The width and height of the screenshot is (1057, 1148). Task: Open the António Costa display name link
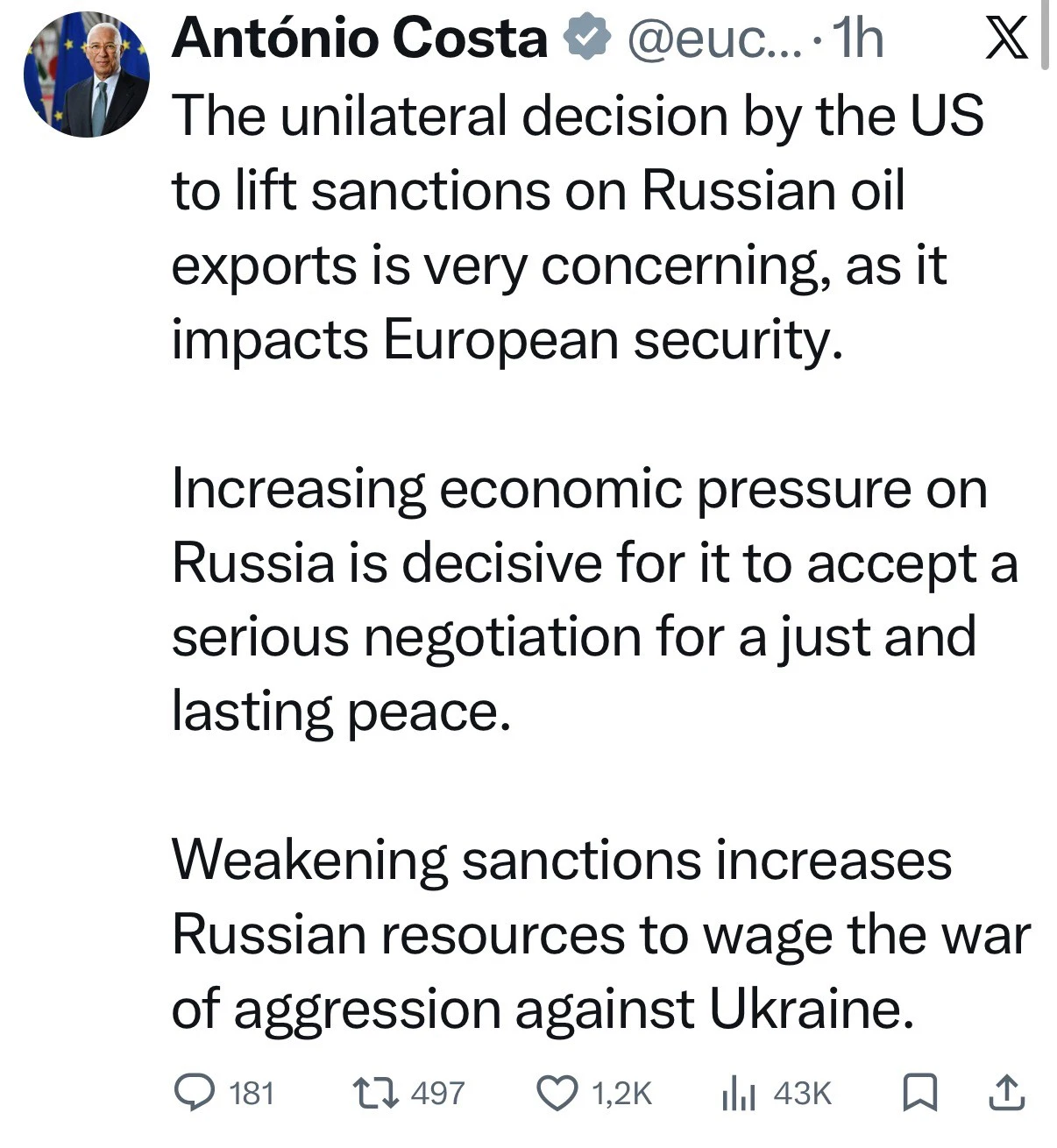359,39
